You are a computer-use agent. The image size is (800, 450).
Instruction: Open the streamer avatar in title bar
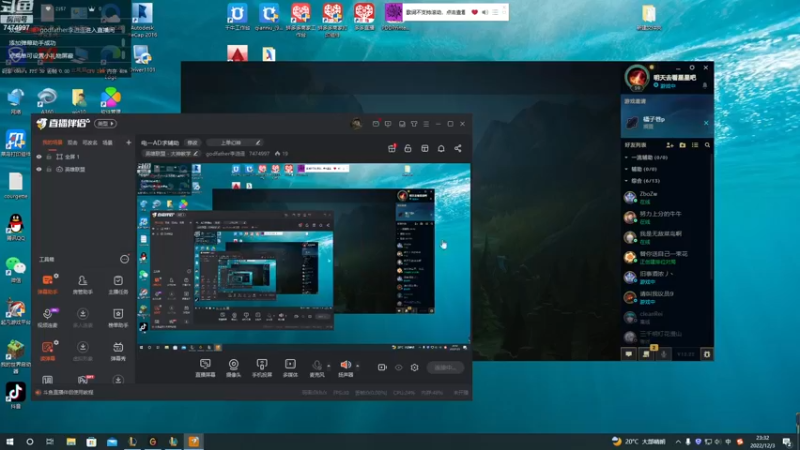click(357, 123)
